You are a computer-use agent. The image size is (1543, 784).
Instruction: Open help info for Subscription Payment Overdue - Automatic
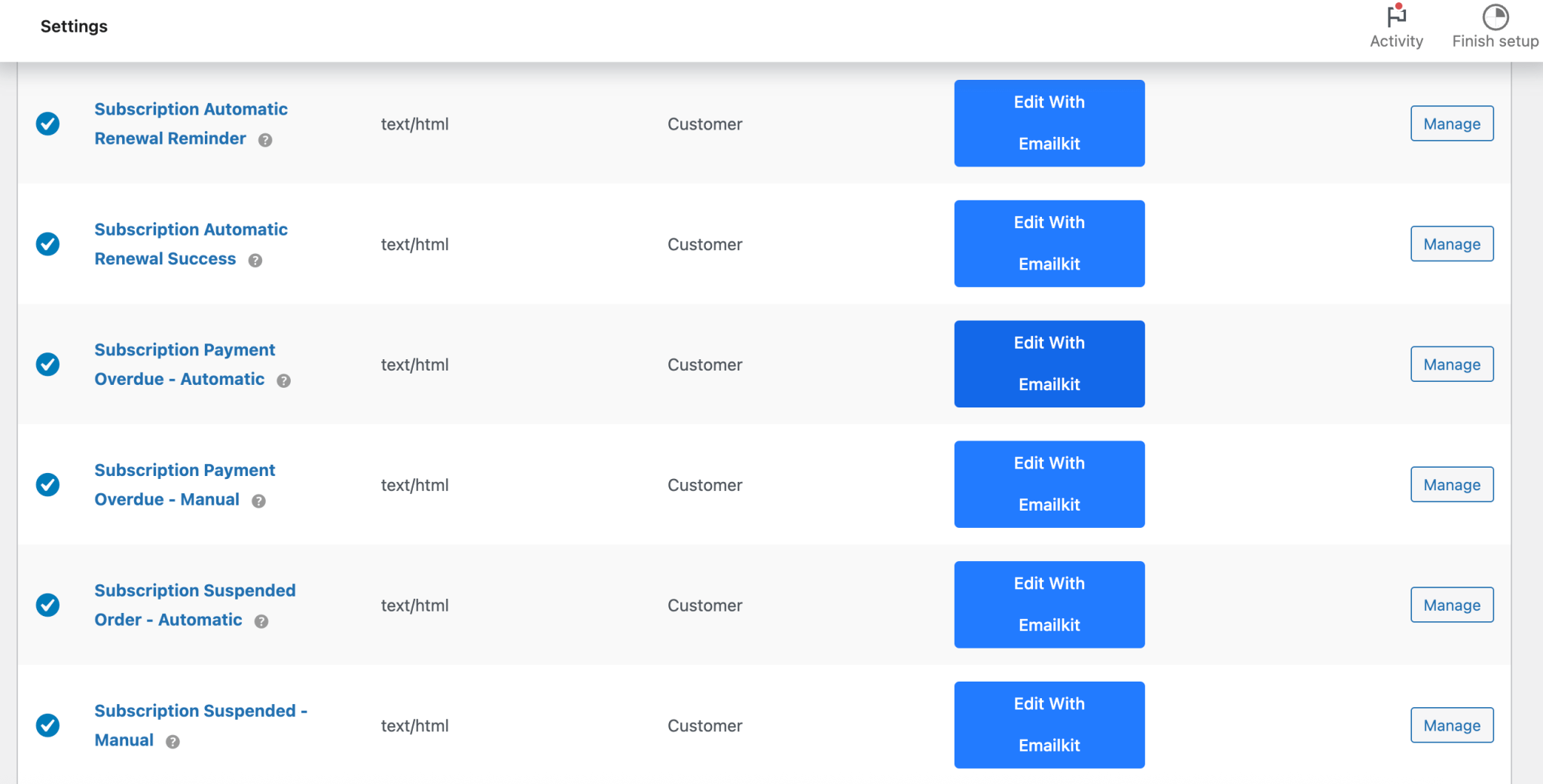283,380
